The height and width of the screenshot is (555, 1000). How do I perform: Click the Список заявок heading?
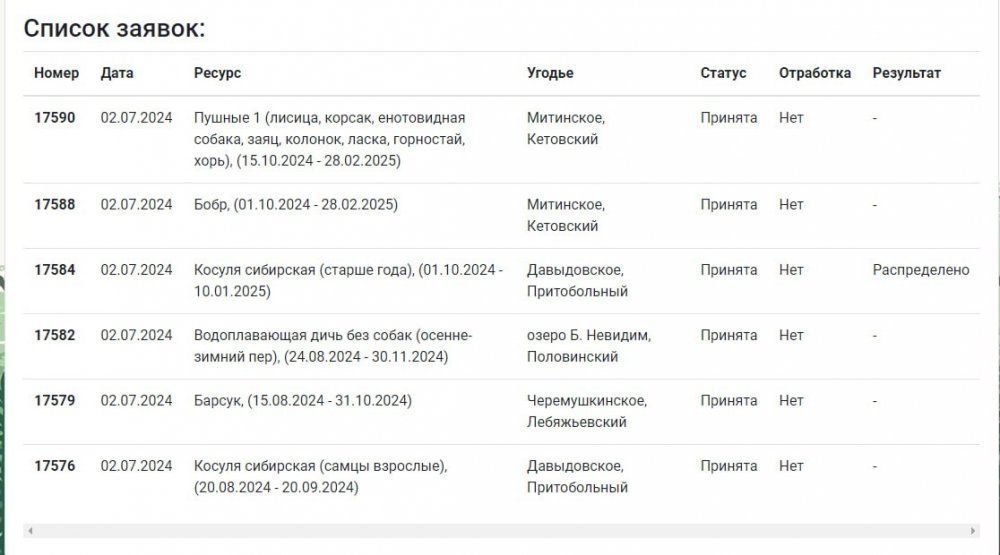pos(114,28)
